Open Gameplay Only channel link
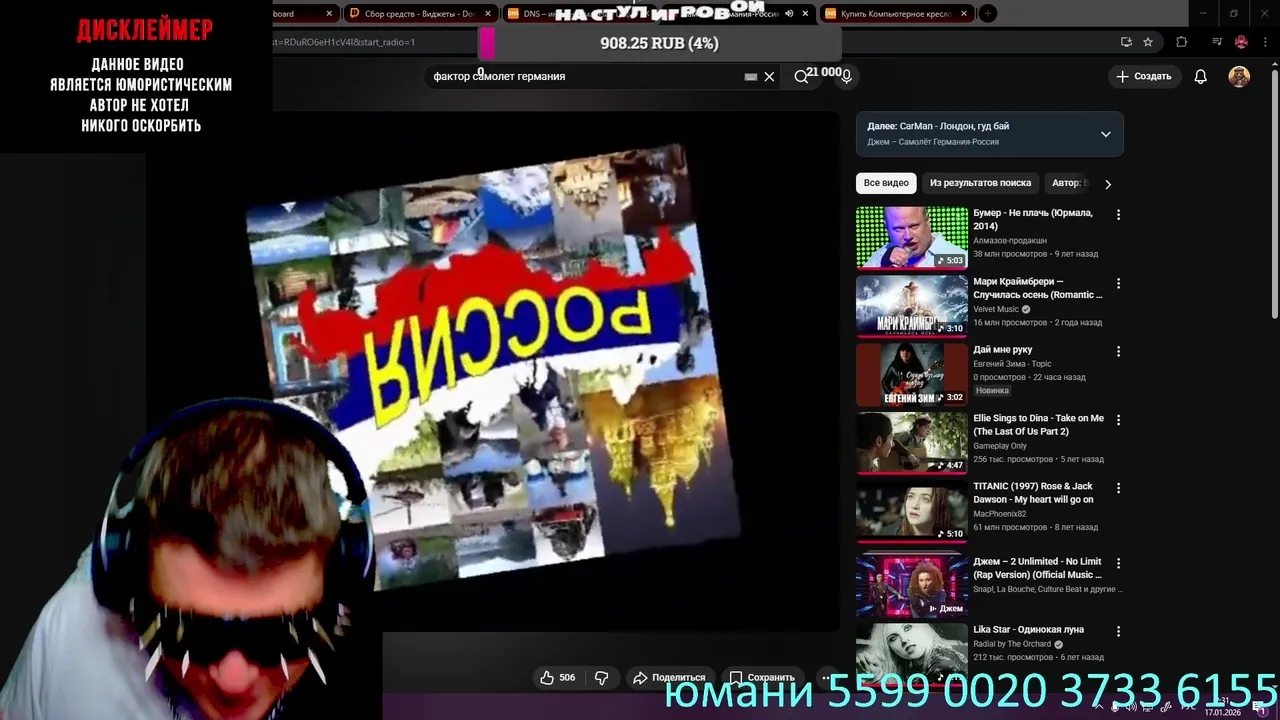This screenshot has width=1280, height=720. pyautogui.click(x=1000, y=446)
